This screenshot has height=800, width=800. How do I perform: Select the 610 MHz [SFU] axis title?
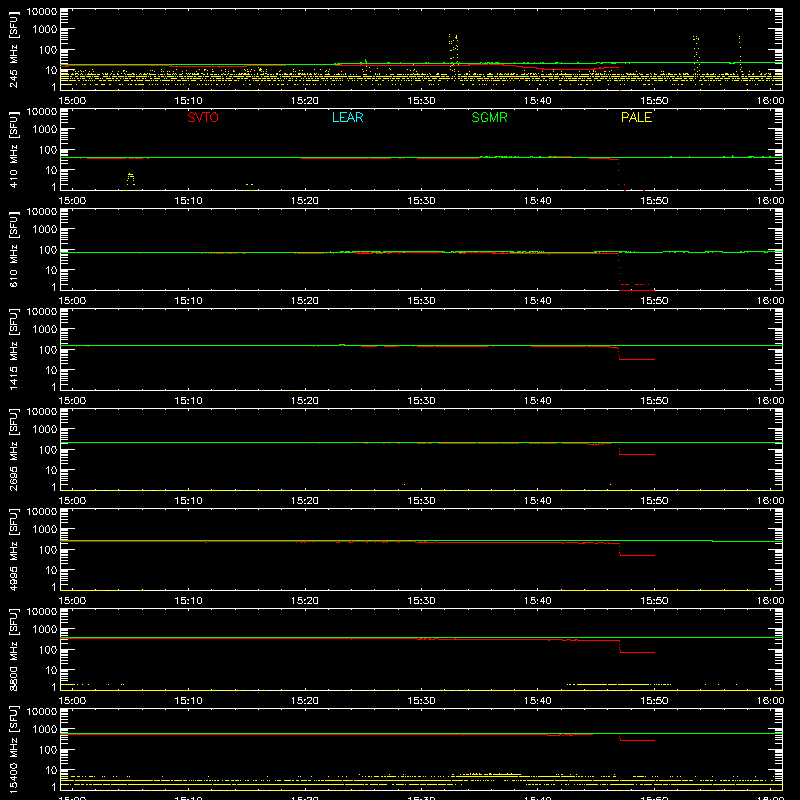point(13,249)
